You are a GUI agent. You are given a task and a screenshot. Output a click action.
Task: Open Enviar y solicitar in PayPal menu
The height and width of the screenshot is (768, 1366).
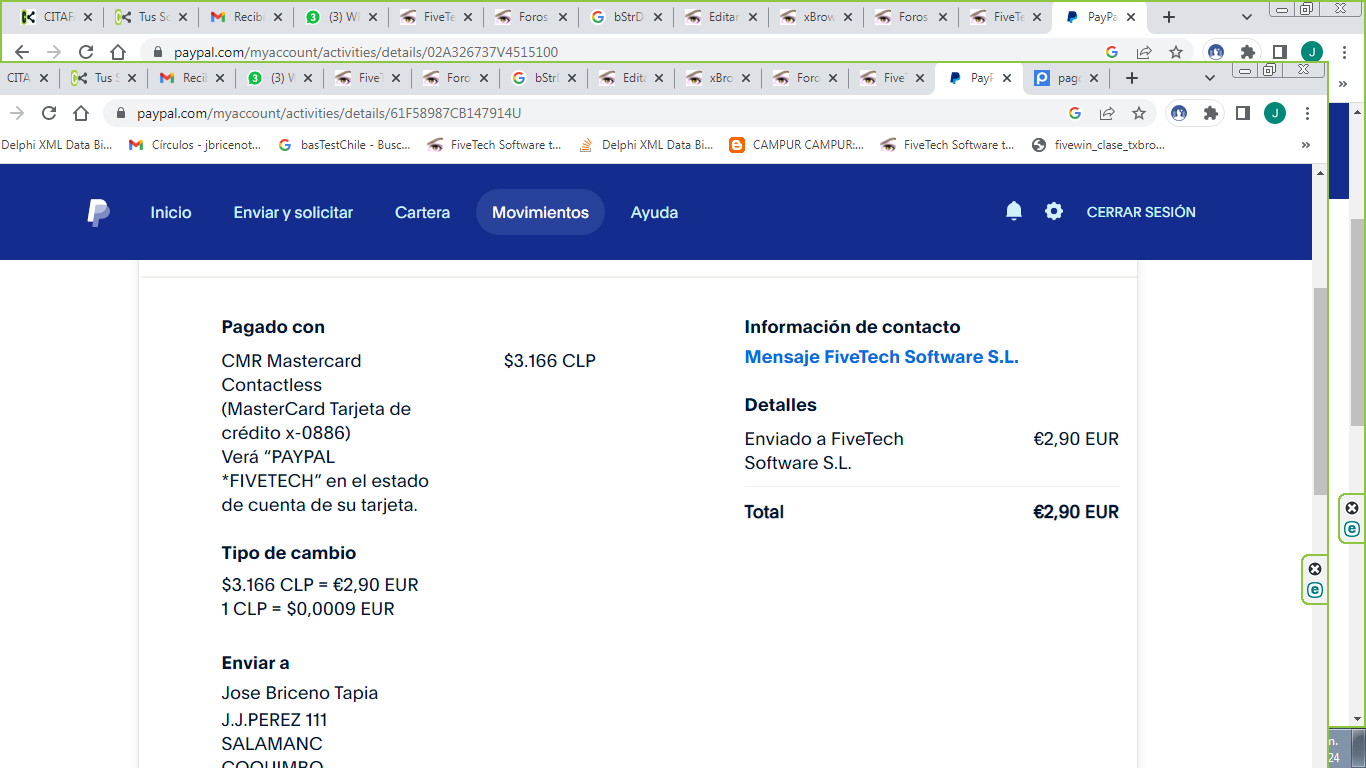(x=293, y=212)
